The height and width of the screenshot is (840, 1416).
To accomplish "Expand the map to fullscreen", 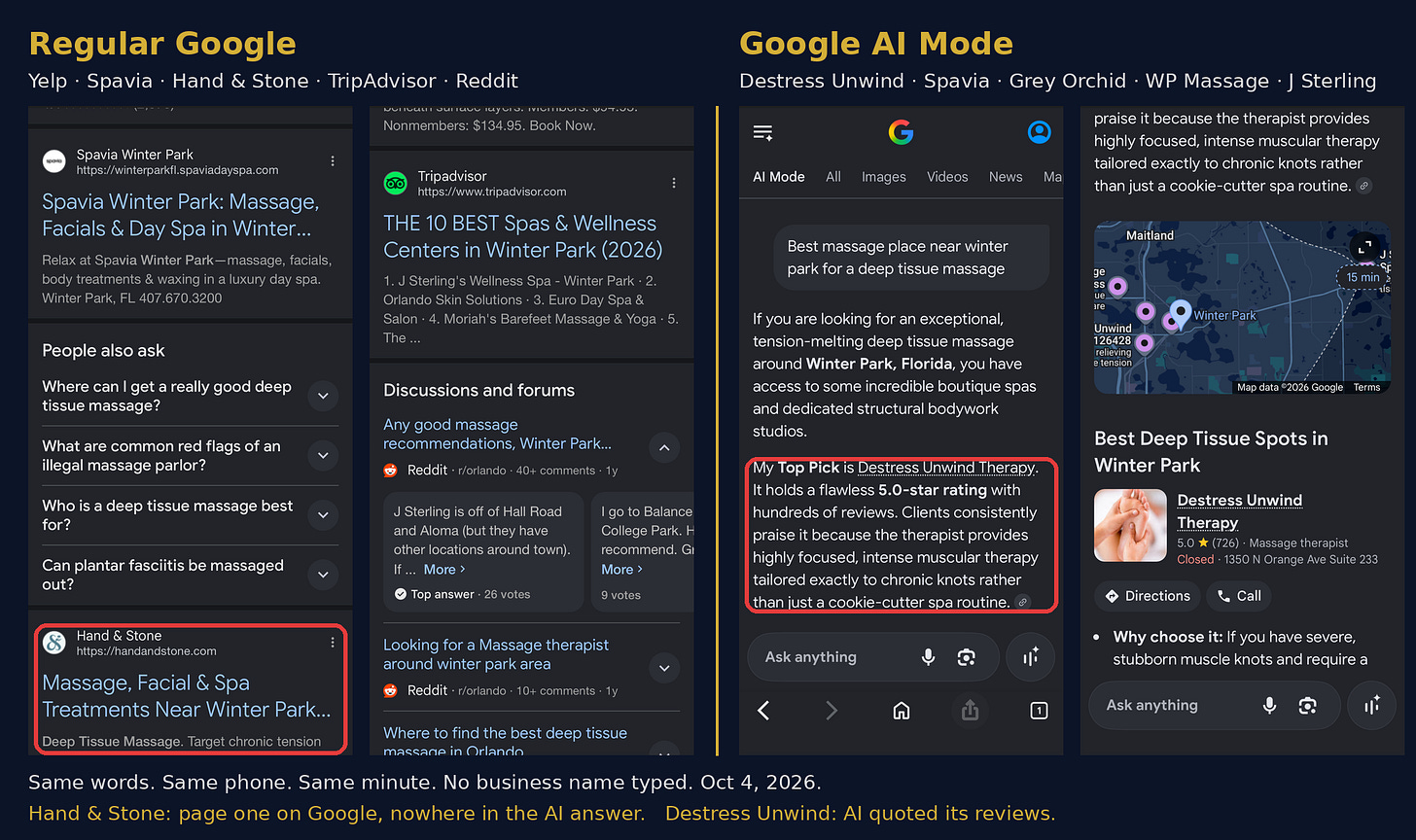I will 1364,248.
